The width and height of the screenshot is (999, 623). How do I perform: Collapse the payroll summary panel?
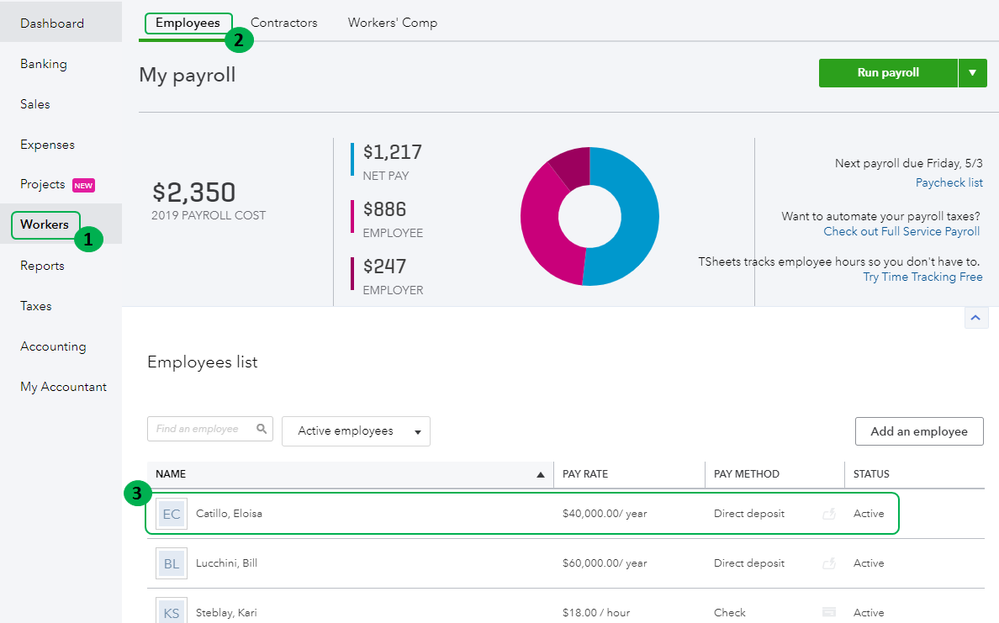click(976, 318)
